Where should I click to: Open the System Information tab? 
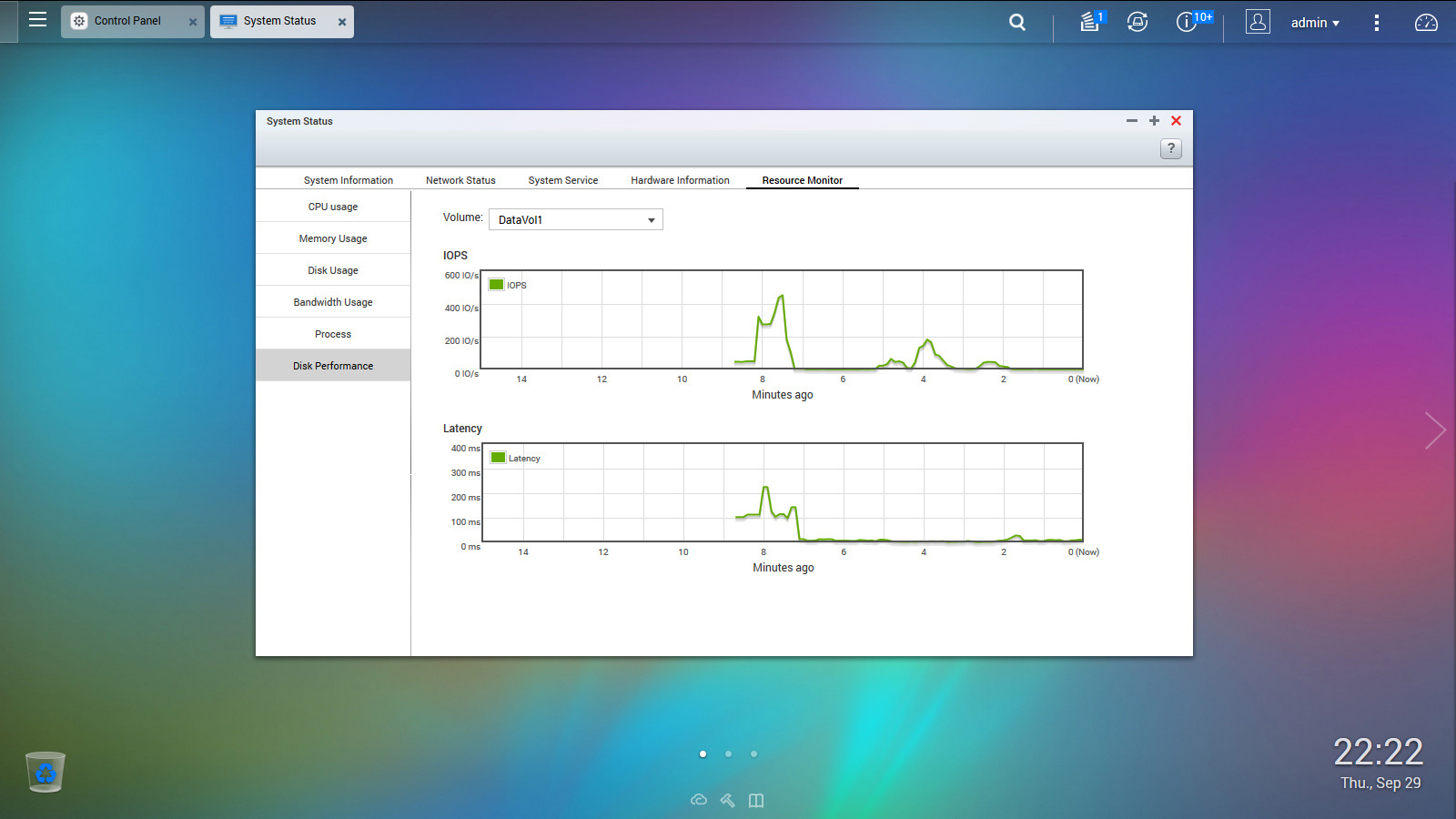[x=349, y=180]
